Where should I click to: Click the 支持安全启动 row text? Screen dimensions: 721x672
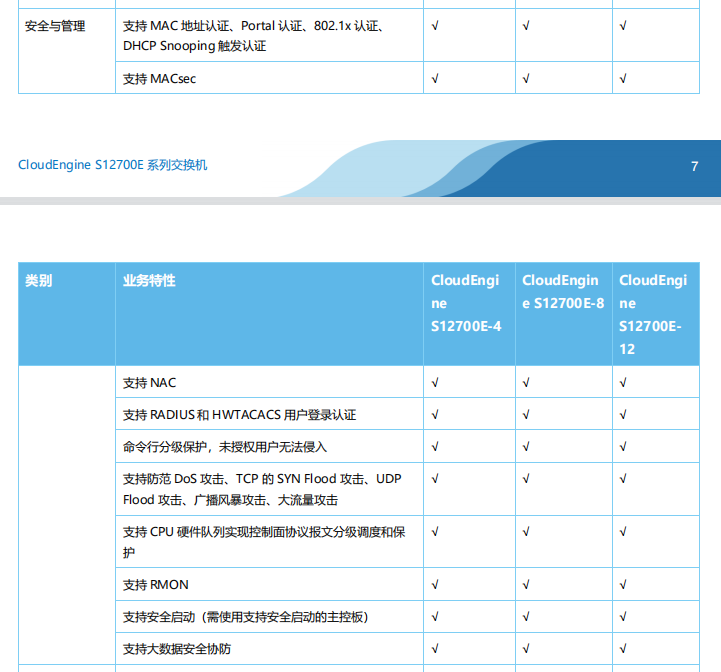pyautogui.click(x=246, y=617)
